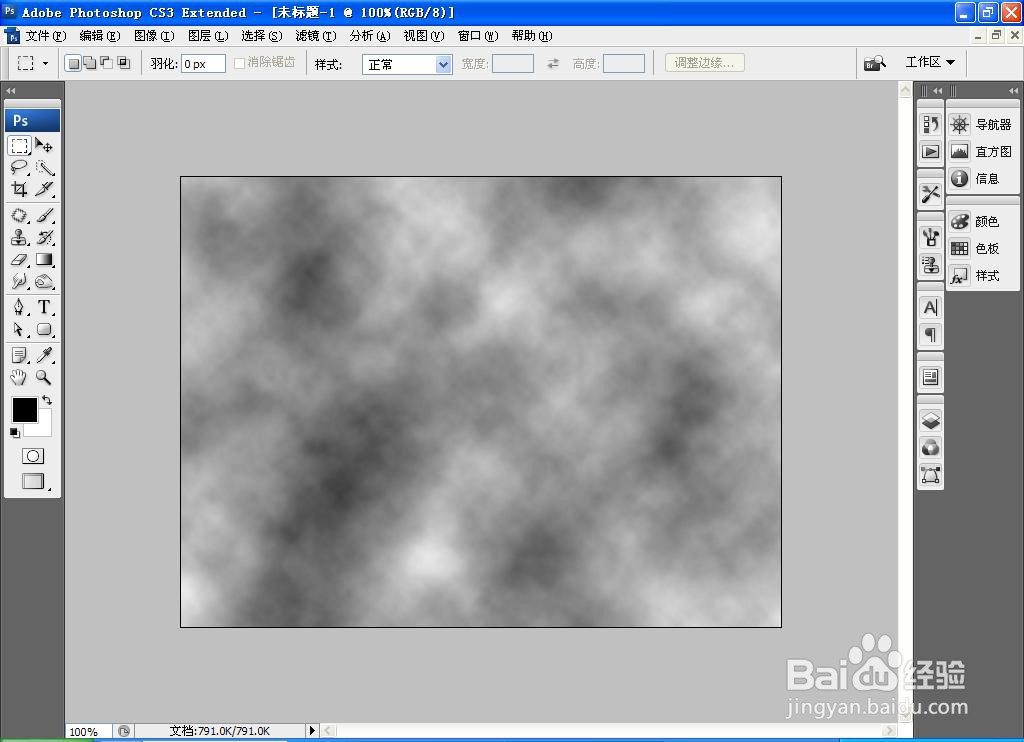Select the Gradient tool
The width and height of the screenshot is (1024, 742).
tap(44, 260)
